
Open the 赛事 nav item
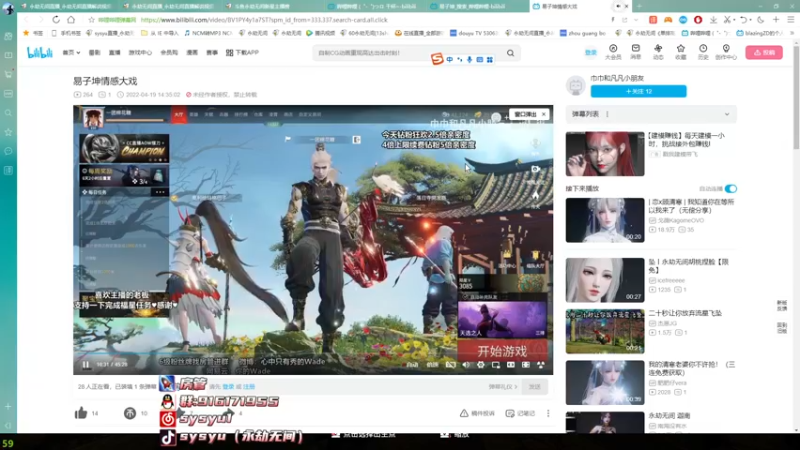point(212,53)
